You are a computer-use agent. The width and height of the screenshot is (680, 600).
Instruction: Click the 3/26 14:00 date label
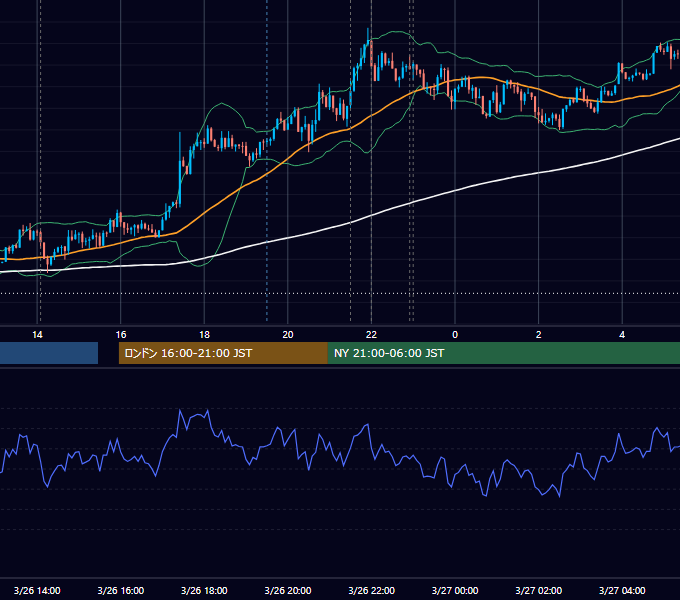[x=37, y=590]
